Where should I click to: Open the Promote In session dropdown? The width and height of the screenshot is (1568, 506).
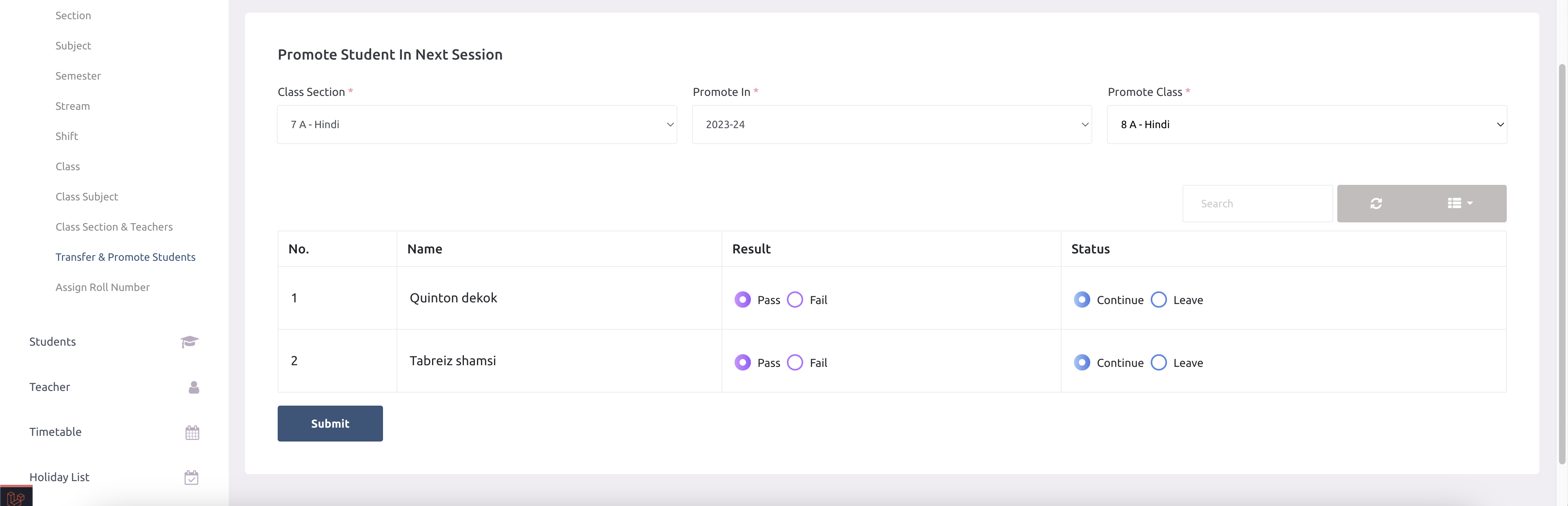[x=892, y=124]
